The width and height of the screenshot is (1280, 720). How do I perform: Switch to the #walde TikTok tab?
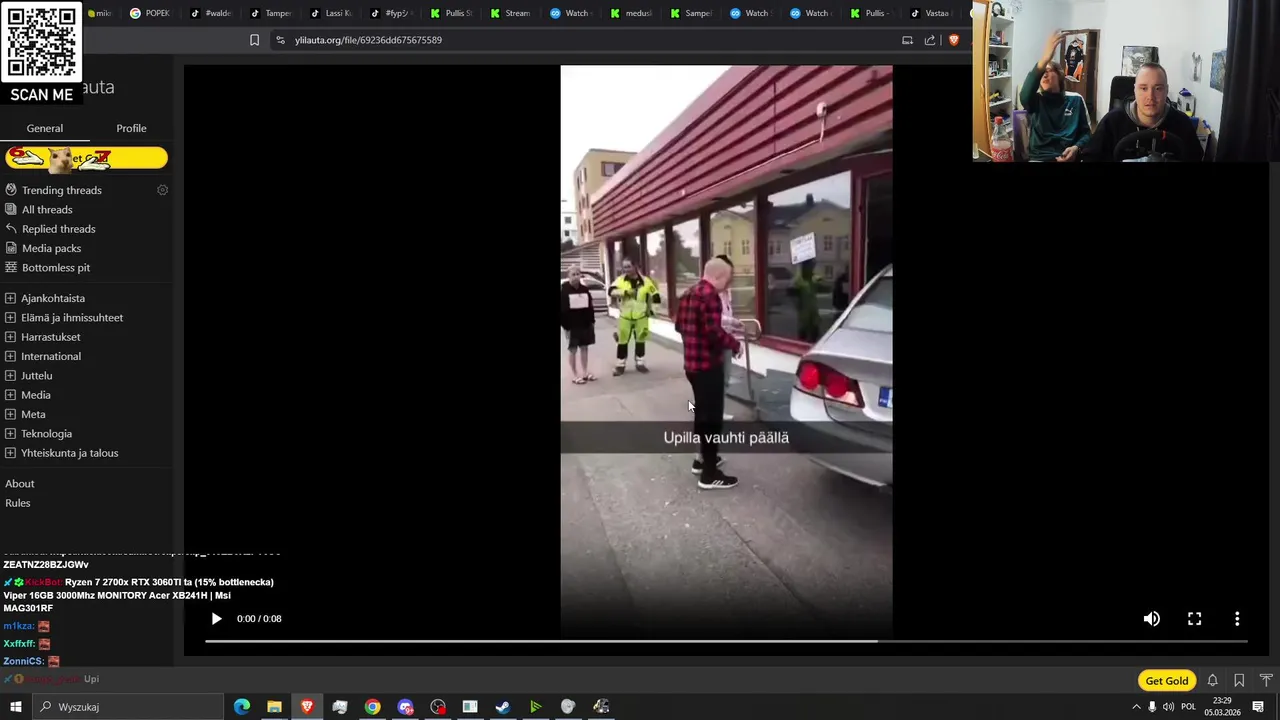click(212, 13)
